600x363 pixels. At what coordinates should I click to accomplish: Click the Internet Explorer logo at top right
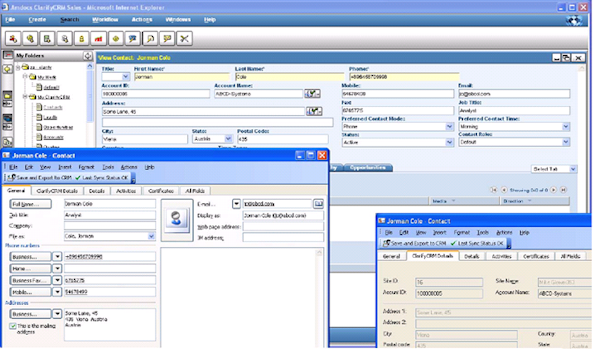click(x=575, y=20)
